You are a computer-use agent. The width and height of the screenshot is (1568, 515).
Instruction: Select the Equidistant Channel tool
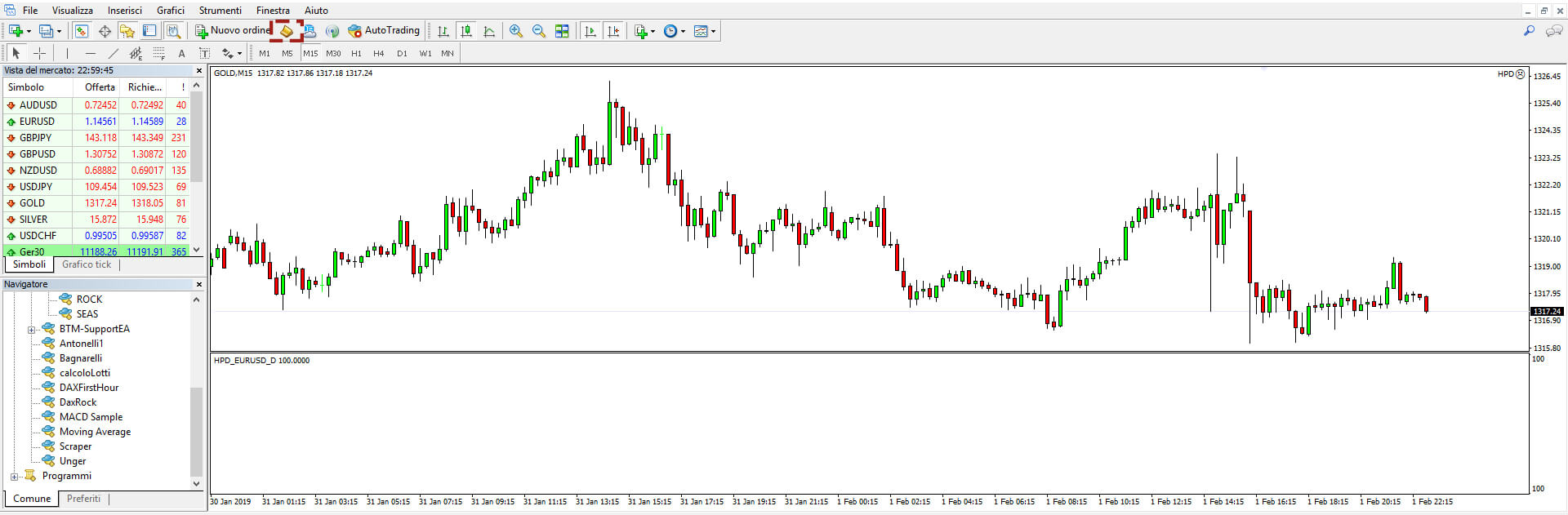[x=136, y=53]
